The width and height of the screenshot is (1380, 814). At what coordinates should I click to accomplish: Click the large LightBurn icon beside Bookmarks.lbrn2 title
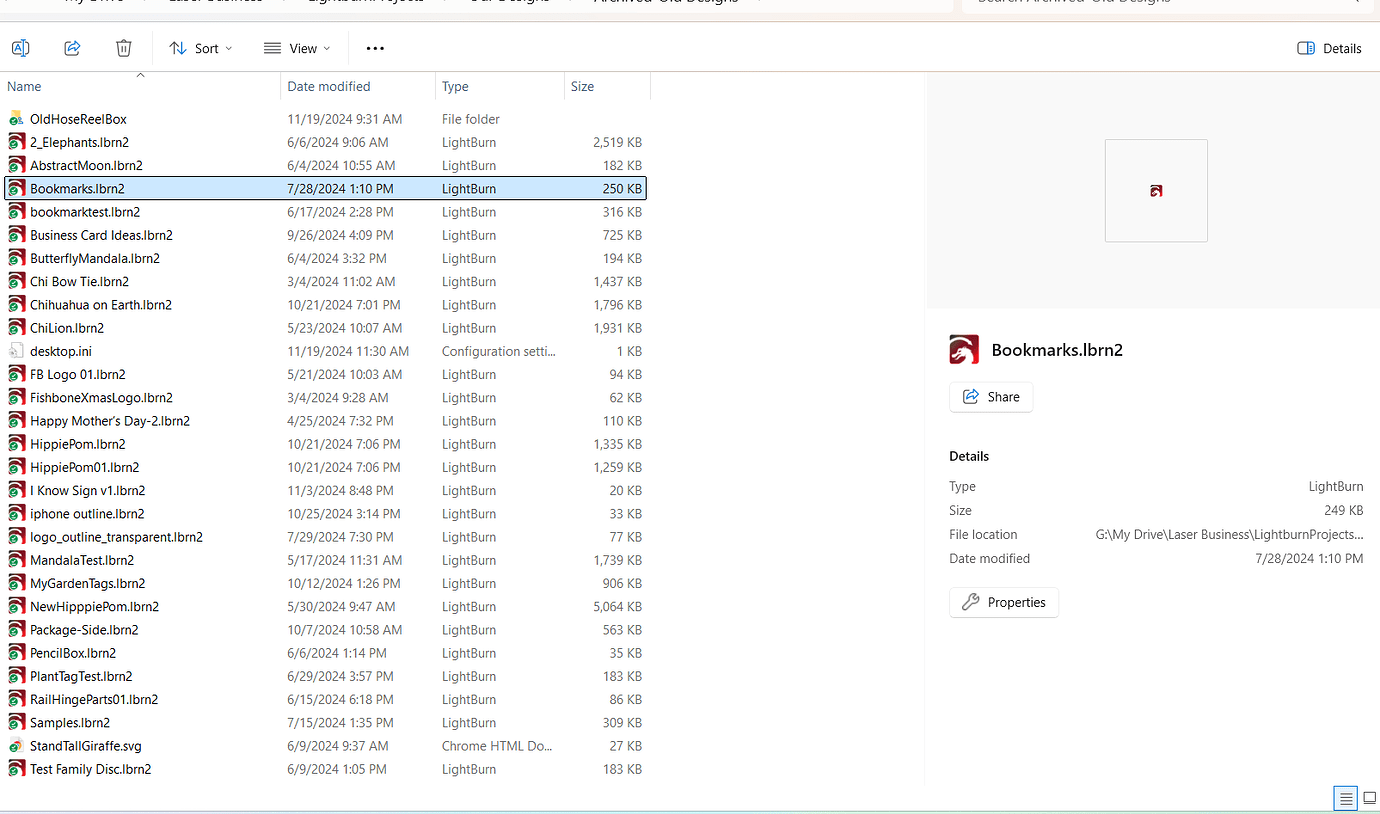[964, 350]
